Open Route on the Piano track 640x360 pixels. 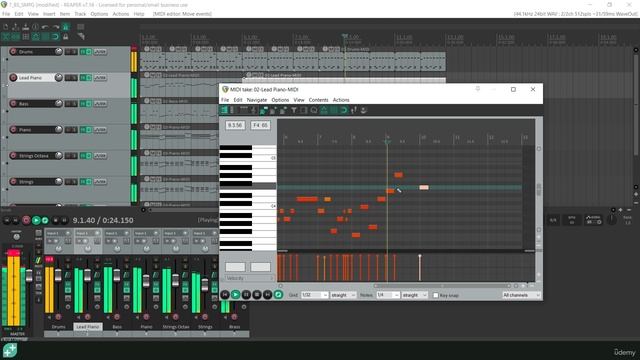[x=100, y=130]
